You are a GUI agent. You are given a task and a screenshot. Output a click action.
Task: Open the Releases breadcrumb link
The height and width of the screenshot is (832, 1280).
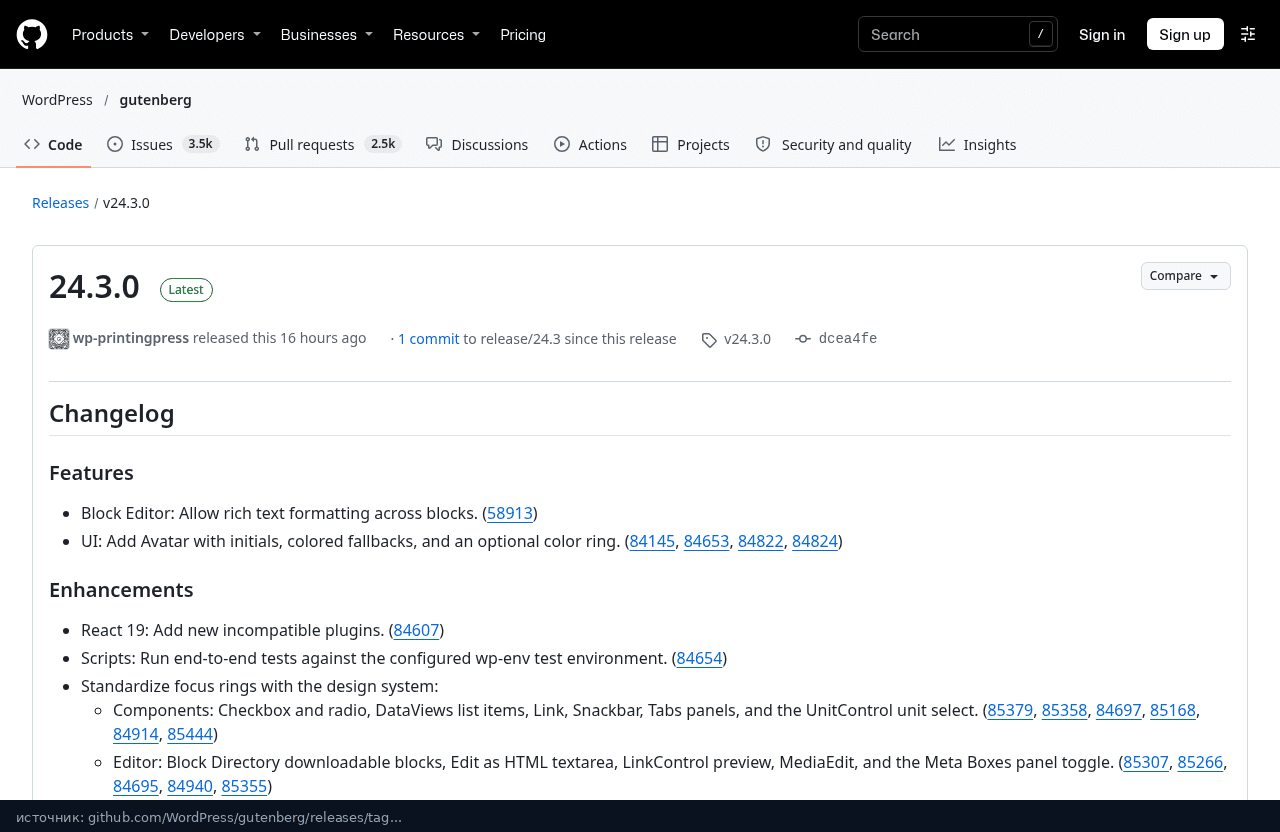[61, 203]
